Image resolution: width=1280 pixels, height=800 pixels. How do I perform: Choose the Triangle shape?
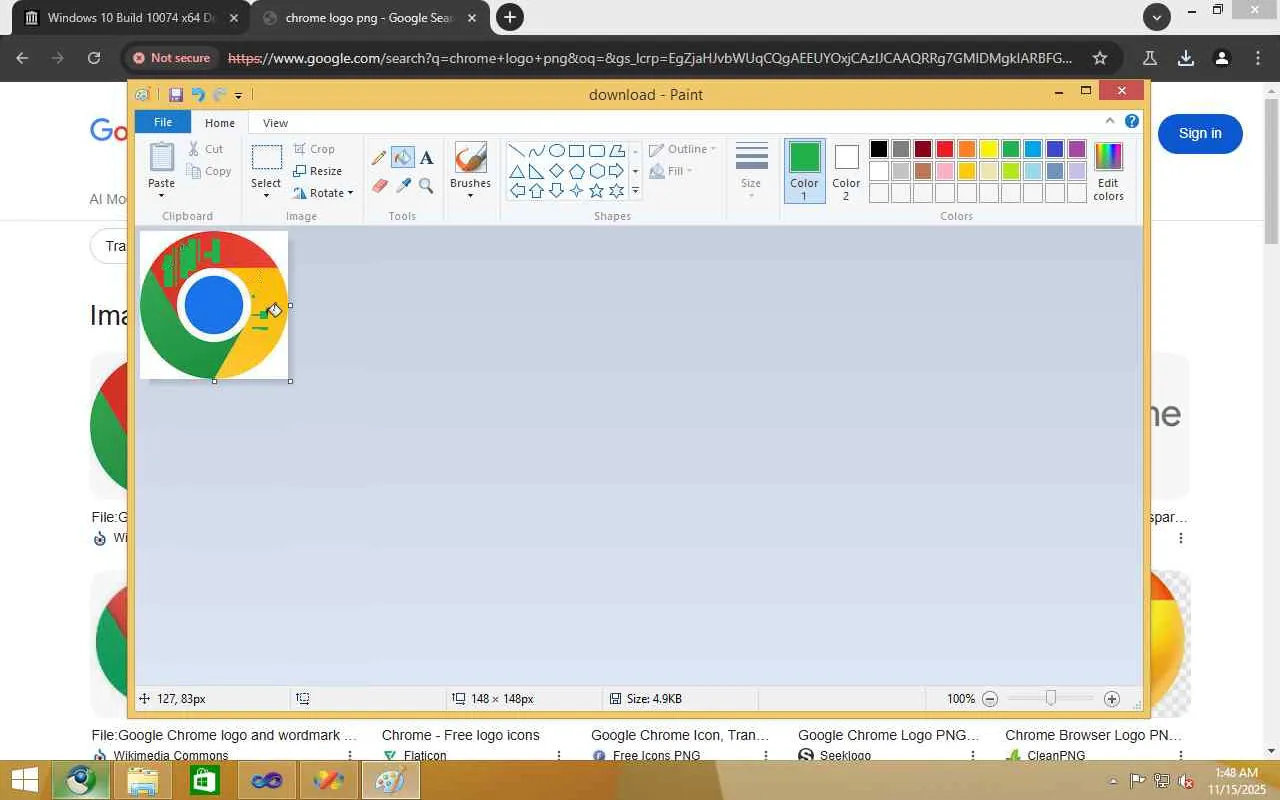517,171
